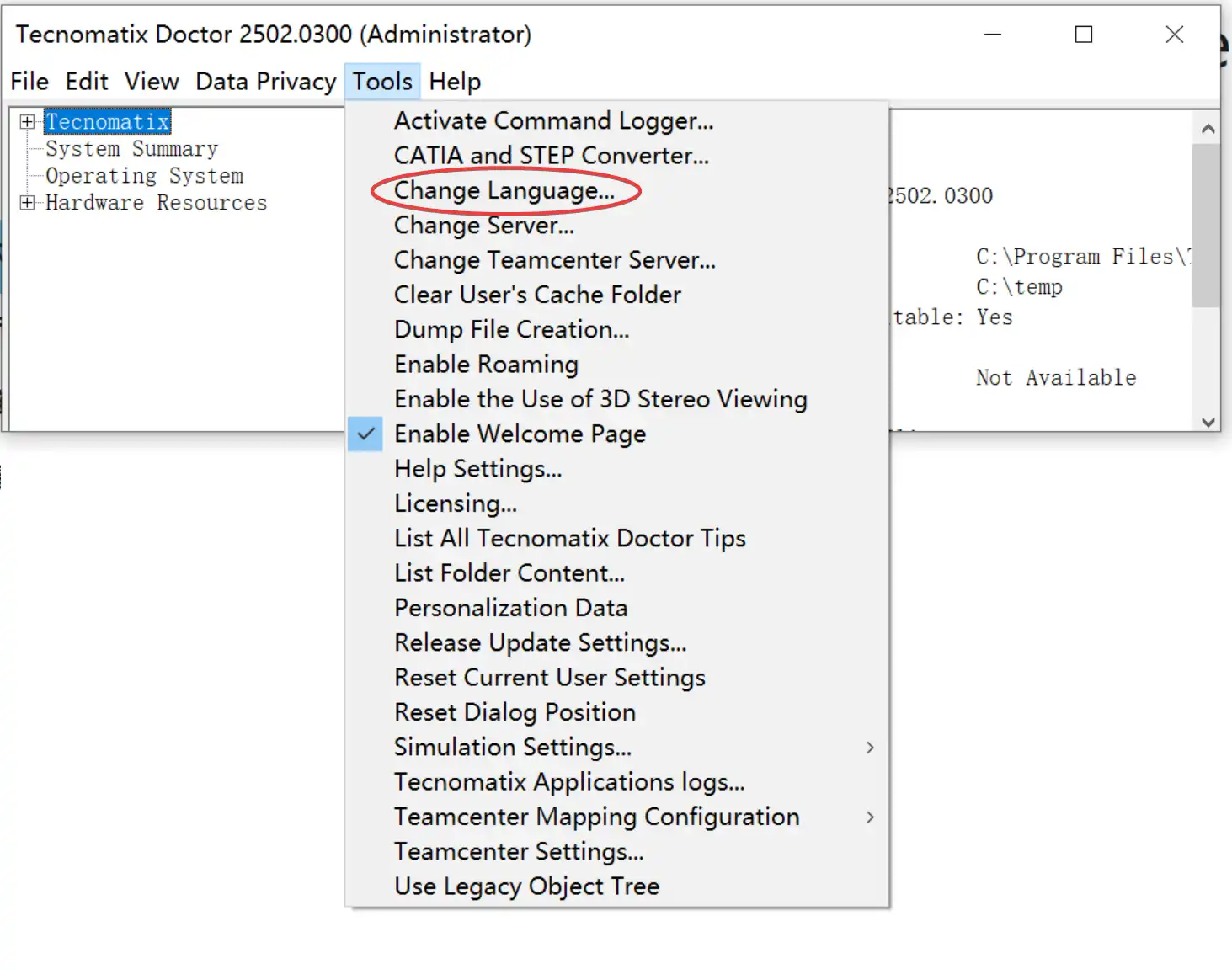Toggle Enable Welcome Page option
The height and width of the screenshot is (969, 1232).
tap(617, 434)
